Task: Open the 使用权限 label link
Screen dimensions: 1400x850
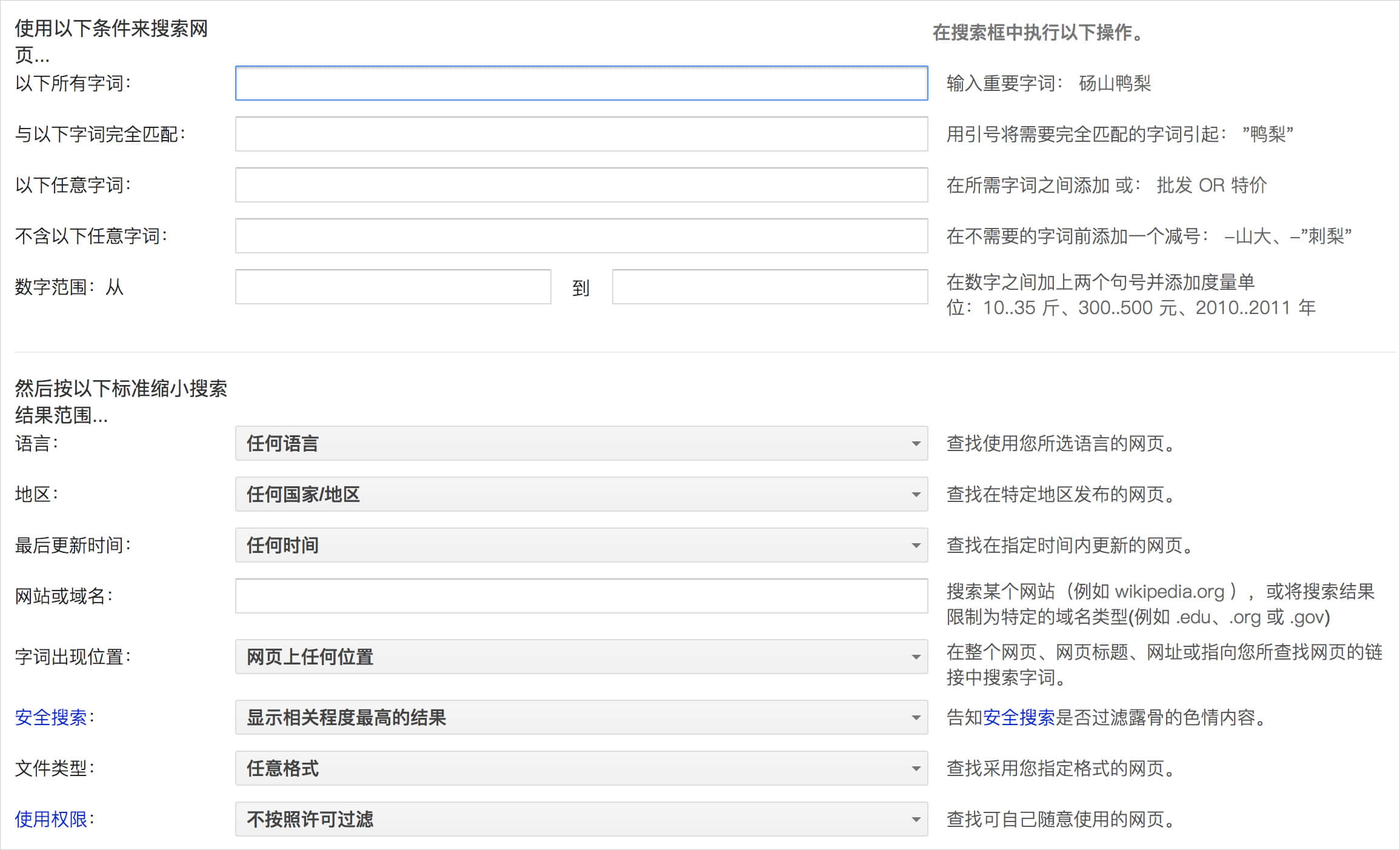Action: coord(51,819)
